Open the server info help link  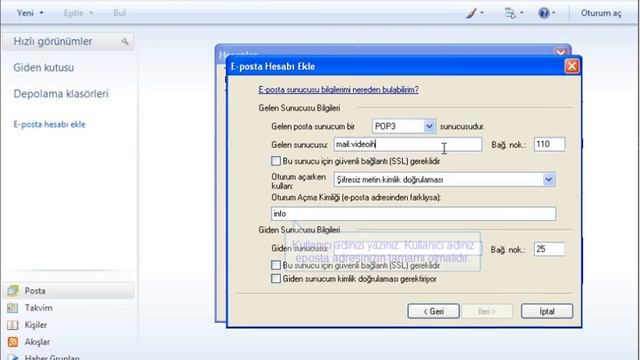tap(338, 90)
